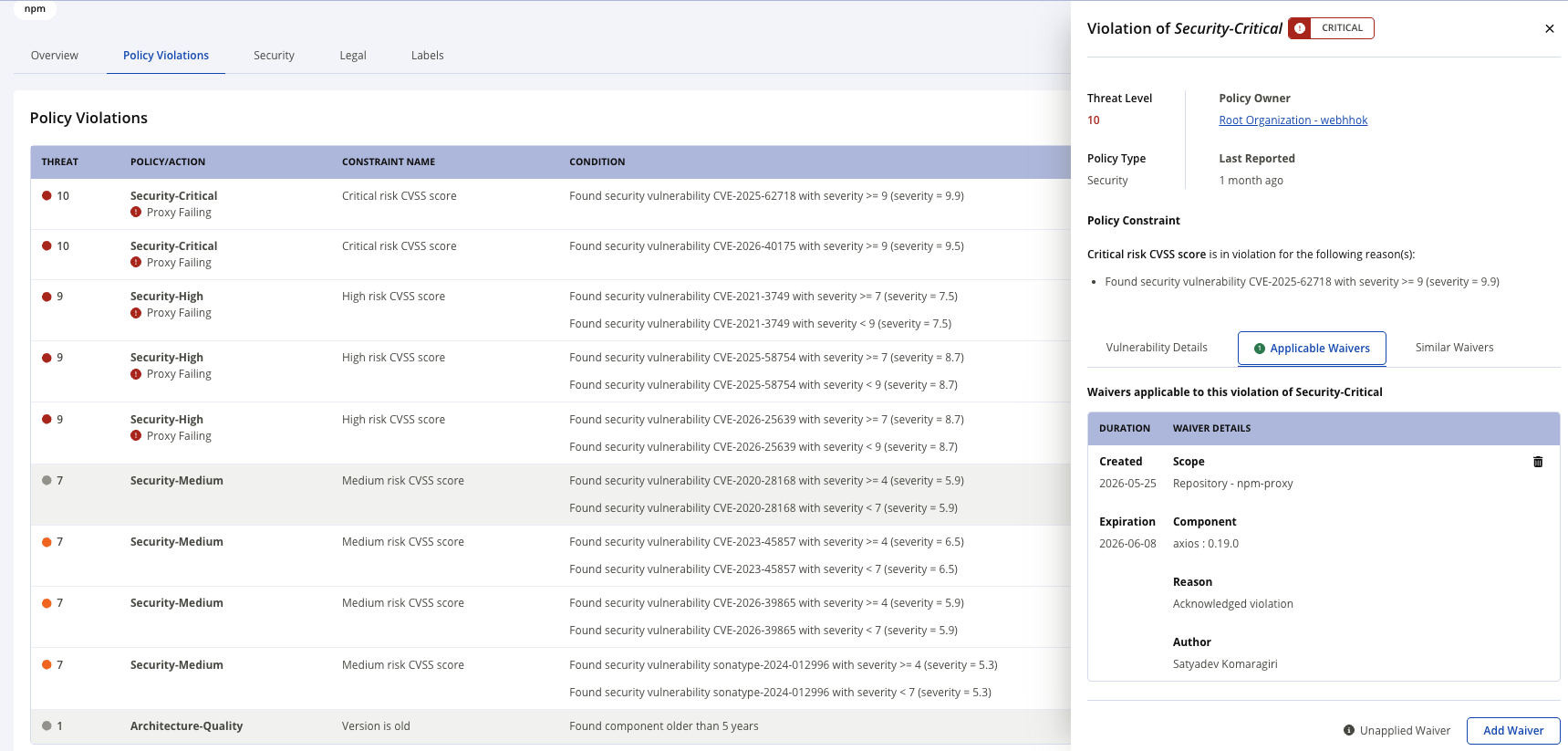The image size is (1568, 751).
Task: Click the orange threat dot in sonatype-2024-012996 row
Action: [x=47, y=664]
